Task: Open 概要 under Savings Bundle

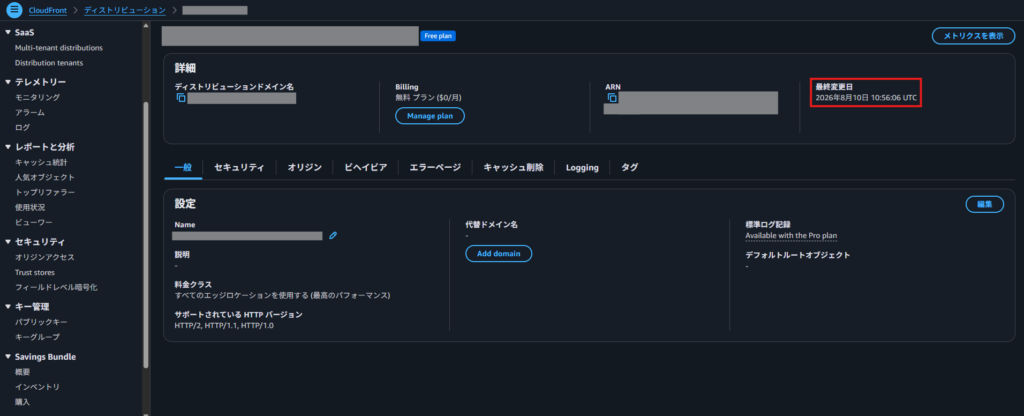Action: [23, 372]
